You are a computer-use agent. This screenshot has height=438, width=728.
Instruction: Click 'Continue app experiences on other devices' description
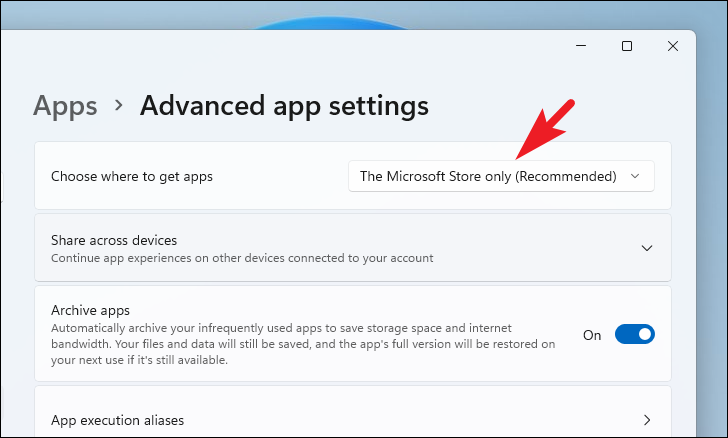(242, 258)
